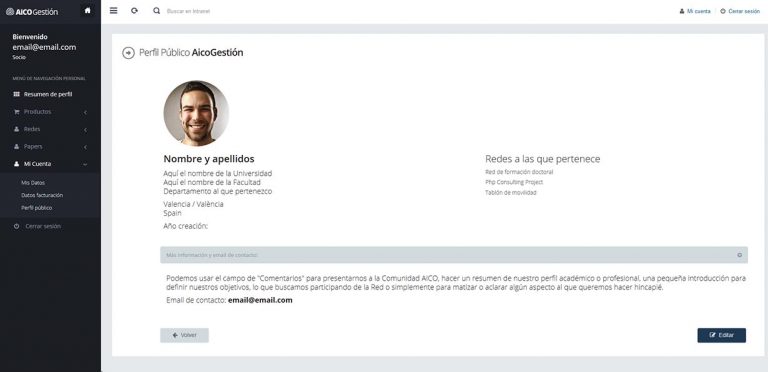Toggle the hamburger menu icon

pos(114,11)
